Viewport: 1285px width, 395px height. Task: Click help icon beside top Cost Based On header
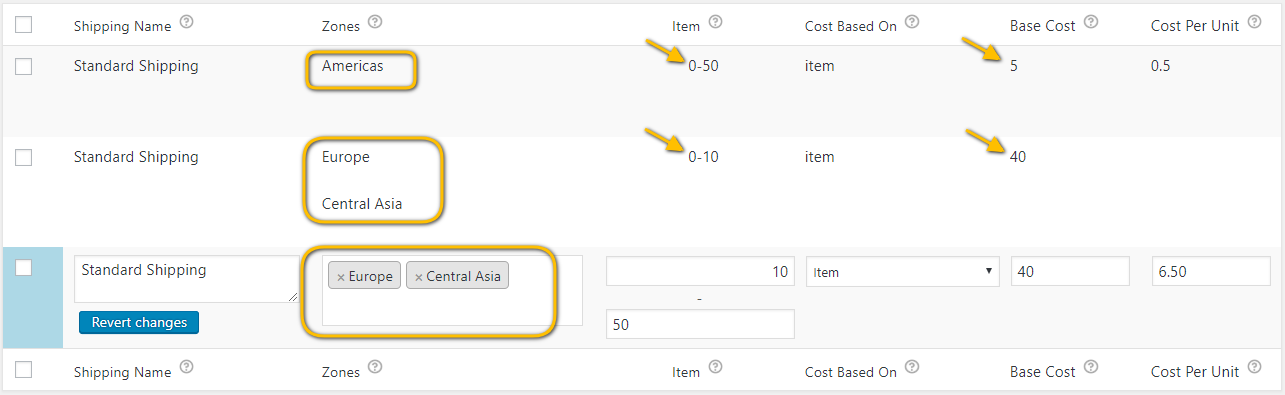click(912, 23)
